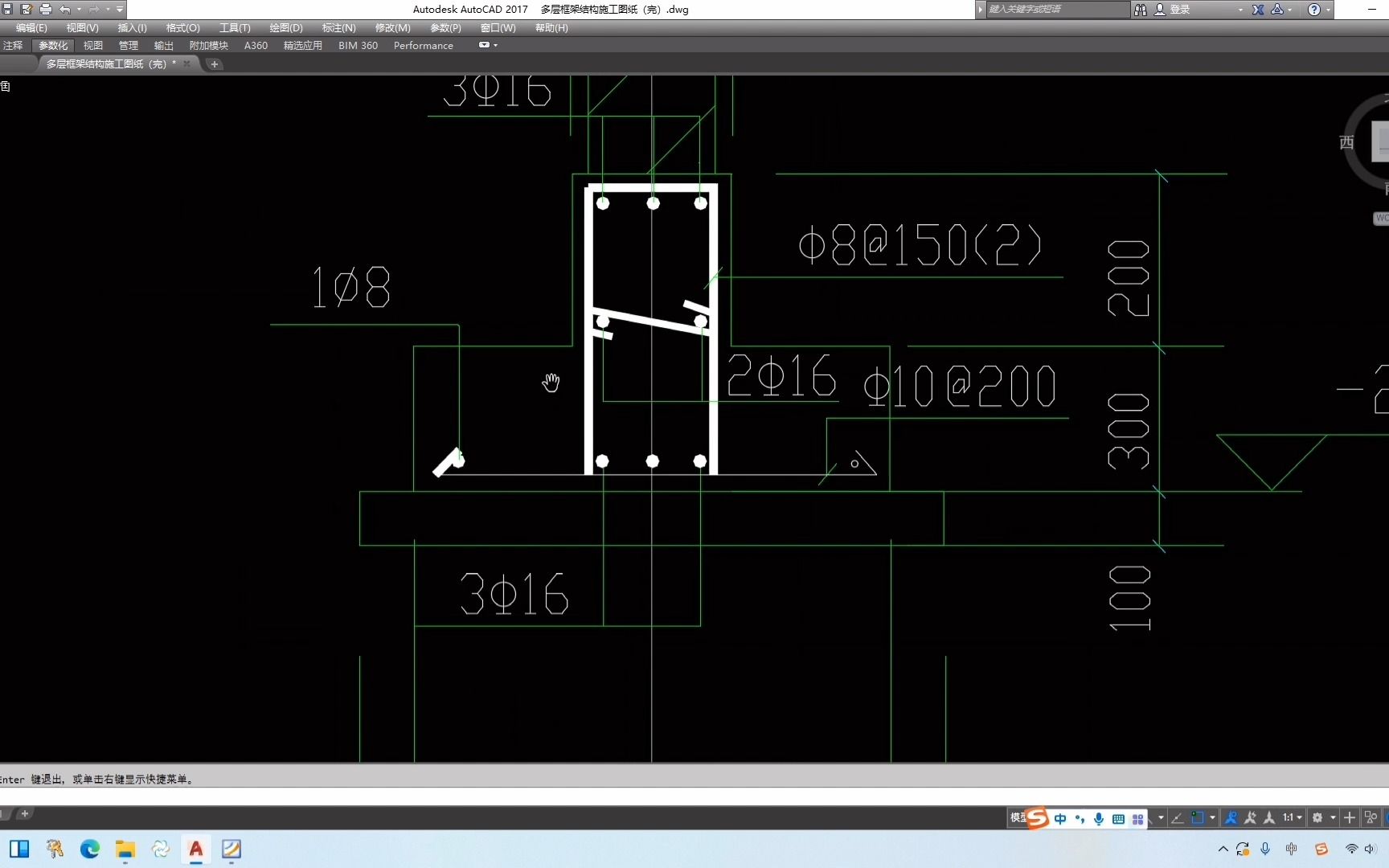Open the 绘图(D) menu

(286, 27)
